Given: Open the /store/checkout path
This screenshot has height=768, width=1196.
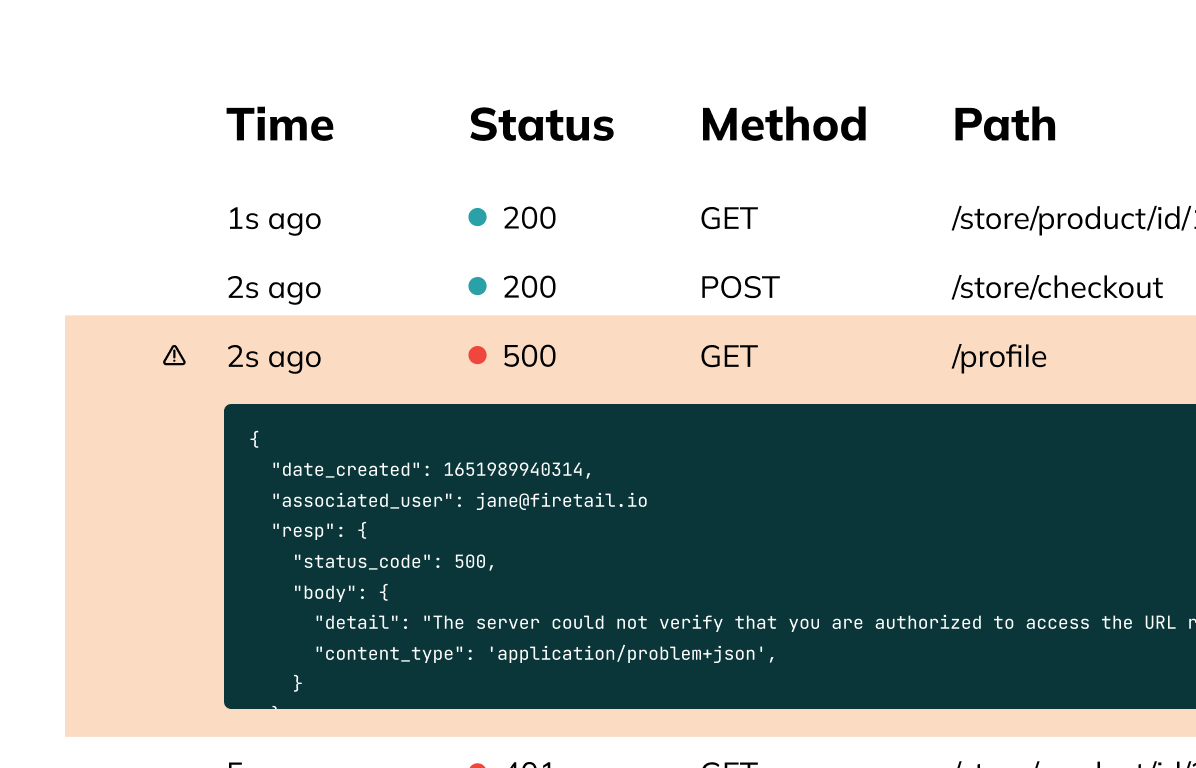Looking at the screenshot, I should point(1057,288).
